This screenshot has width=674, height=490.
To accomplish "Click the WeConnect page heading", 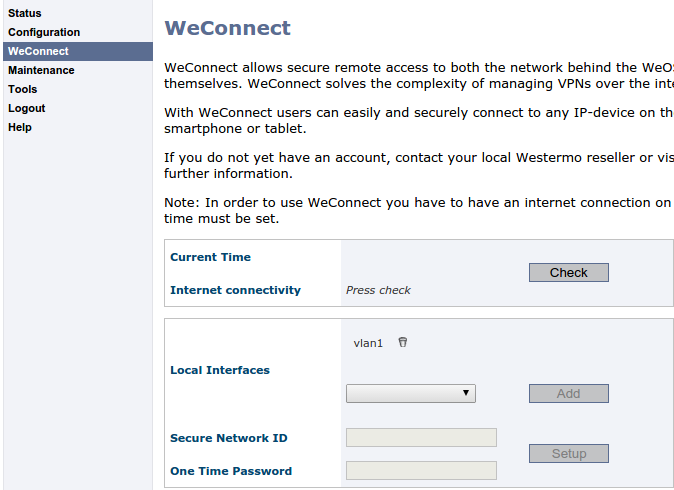I will (227, 28).
